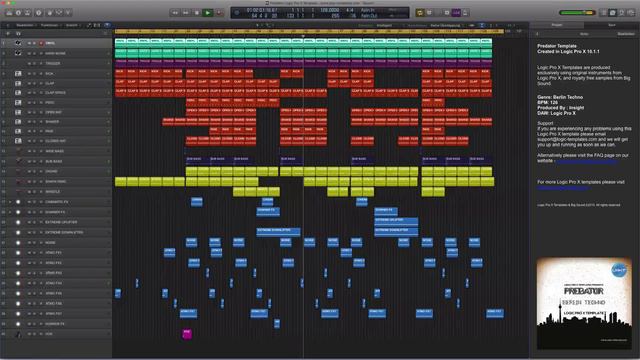The height and width of the screenshot is (360, 640).
Task: Toggle the Inspector button in the control bar
Action: pyautogui.click(x=18, y=13)
